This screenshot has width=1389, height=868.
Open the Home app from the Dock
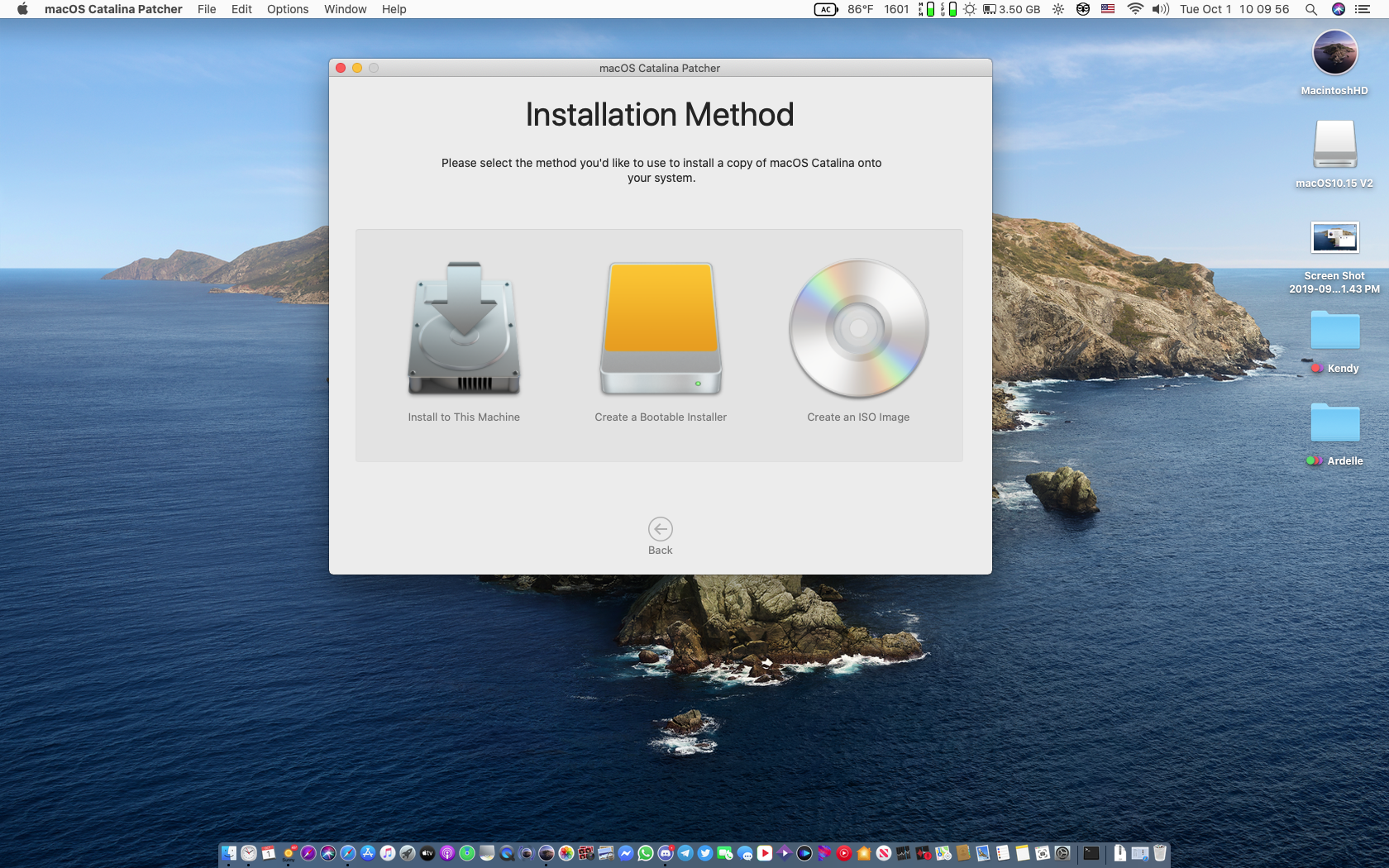864,853
